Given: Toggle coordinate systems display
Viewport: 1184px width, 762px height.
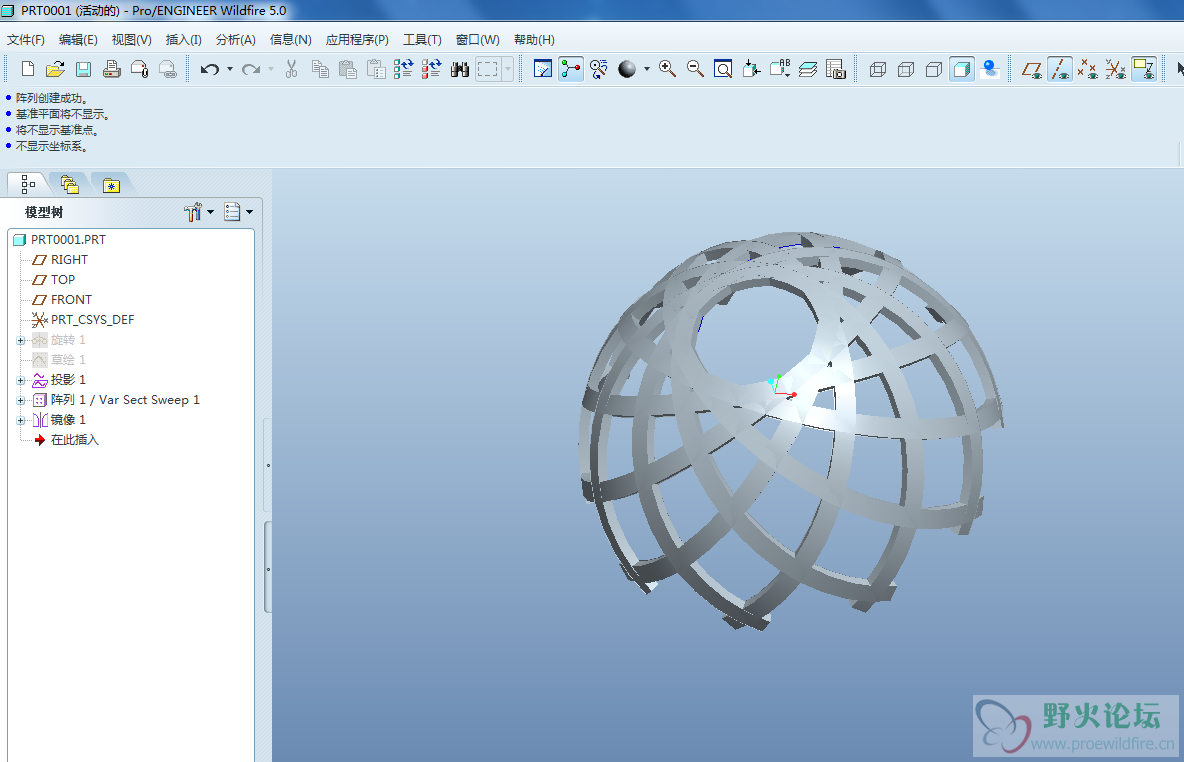Looking at the screenshot, I should pyautogui.click(x=1115, y=69).
